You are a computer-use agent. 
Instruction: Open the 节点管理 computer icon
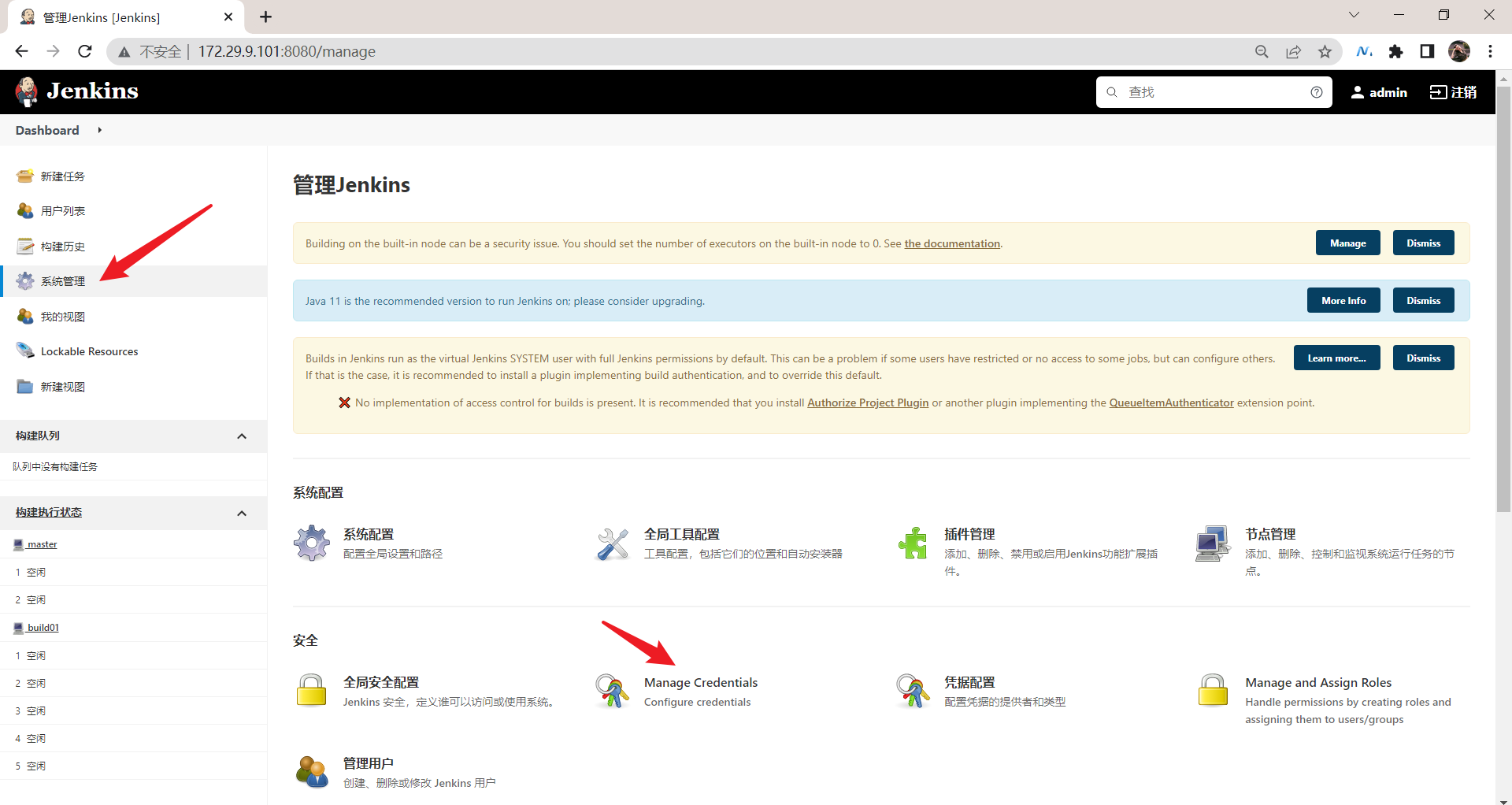pyautogui.click(x=1213, y=543)
